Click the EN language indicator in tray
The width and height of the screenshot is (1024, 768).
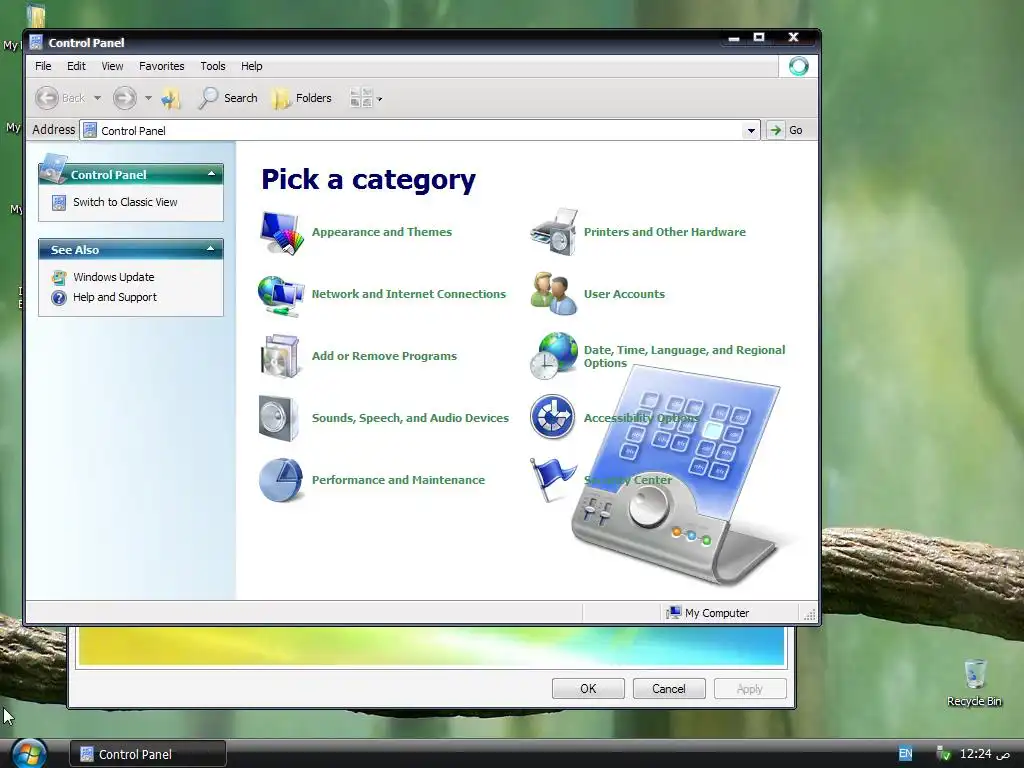pos(905,754)
